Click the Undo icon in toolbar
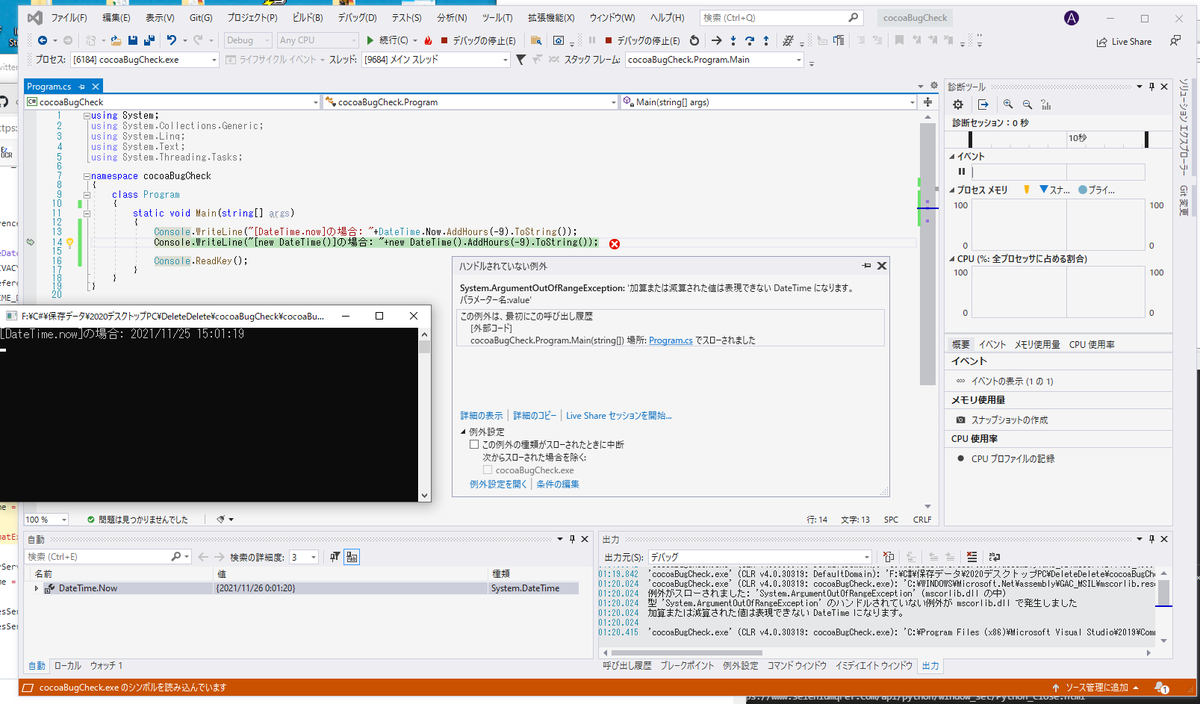The image size is (1200, 704). [172, 40]
